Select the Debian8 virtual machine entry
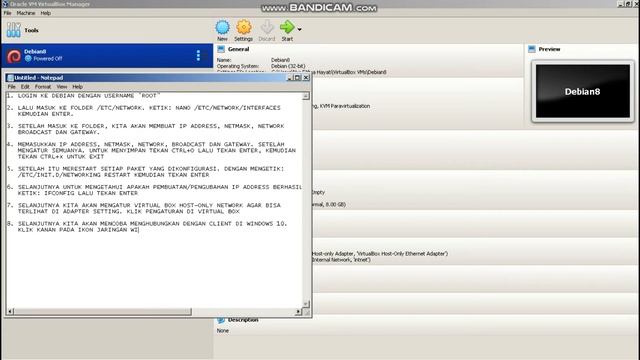640x360 pixels. point(107,56)
